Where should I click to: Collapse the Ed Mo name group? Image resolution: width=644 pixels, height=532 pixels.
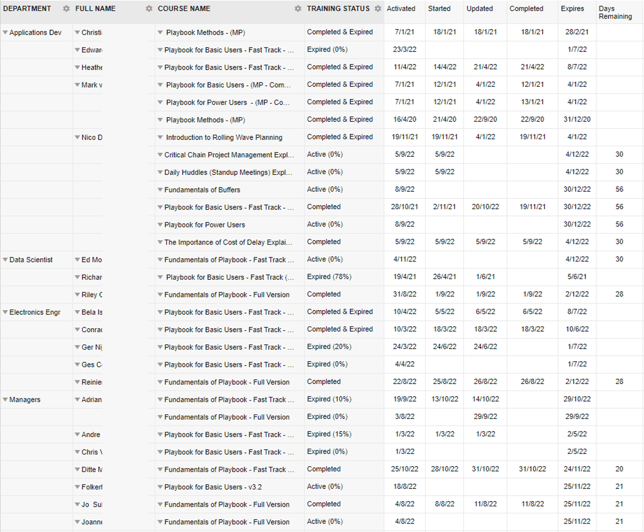77,260
